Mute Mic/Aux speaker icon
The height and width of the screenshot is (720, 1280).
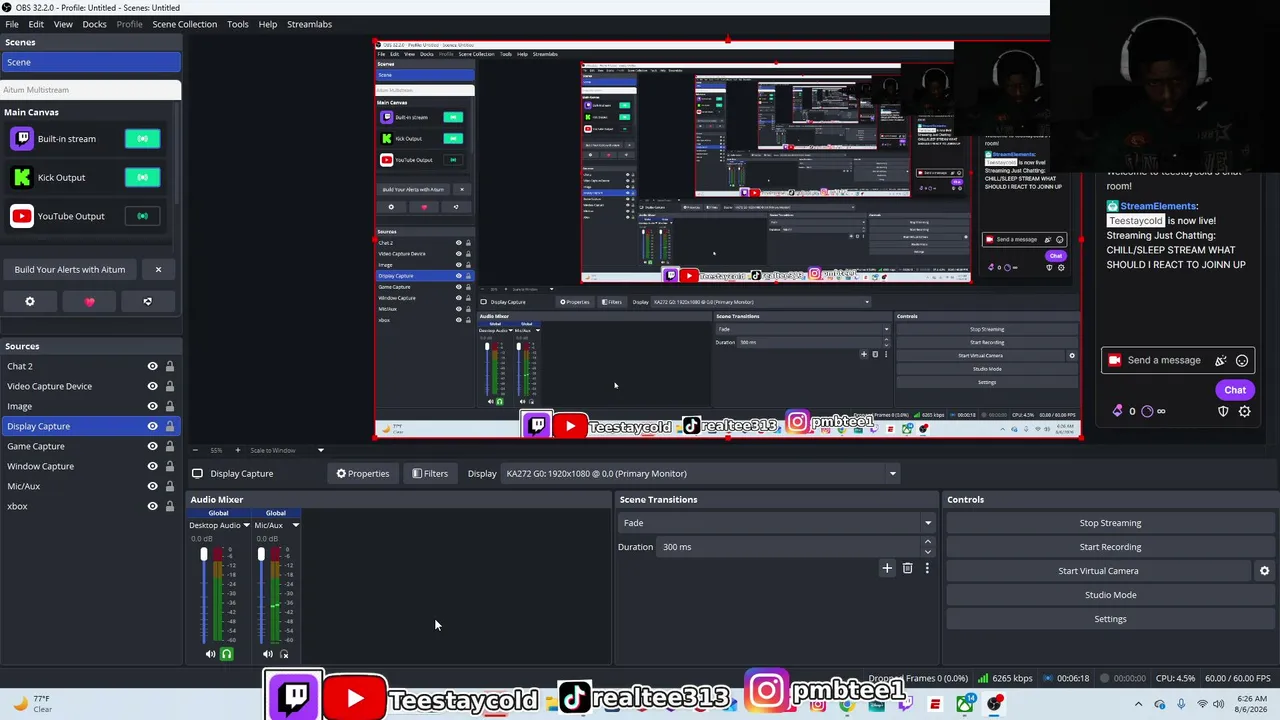267,654
